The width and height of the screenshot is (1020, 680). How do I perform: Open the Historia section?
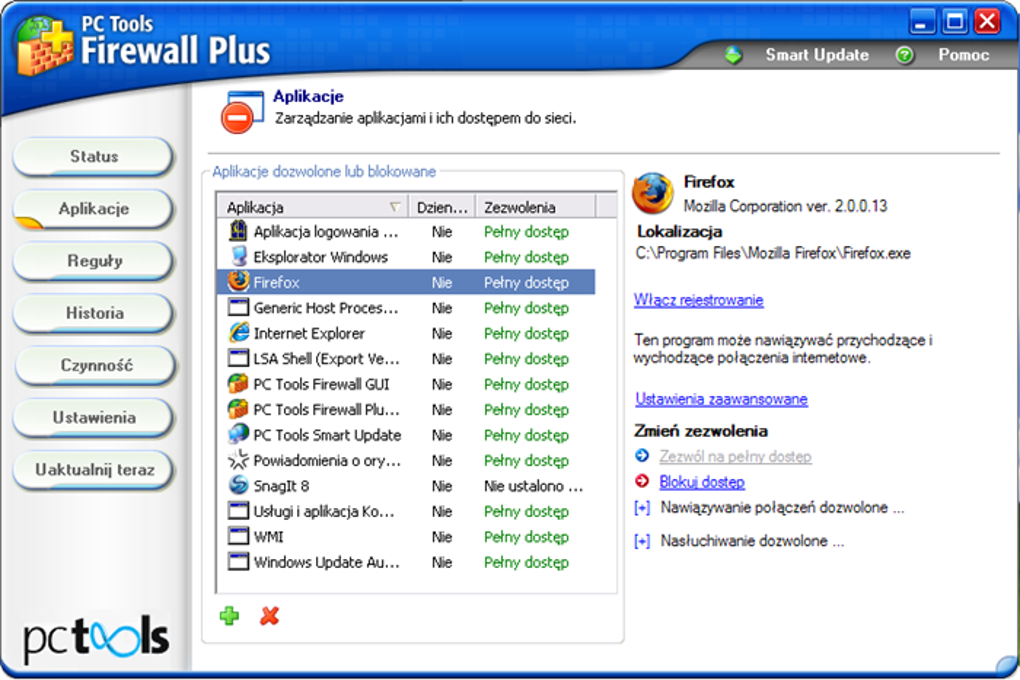tap(94, 312)
